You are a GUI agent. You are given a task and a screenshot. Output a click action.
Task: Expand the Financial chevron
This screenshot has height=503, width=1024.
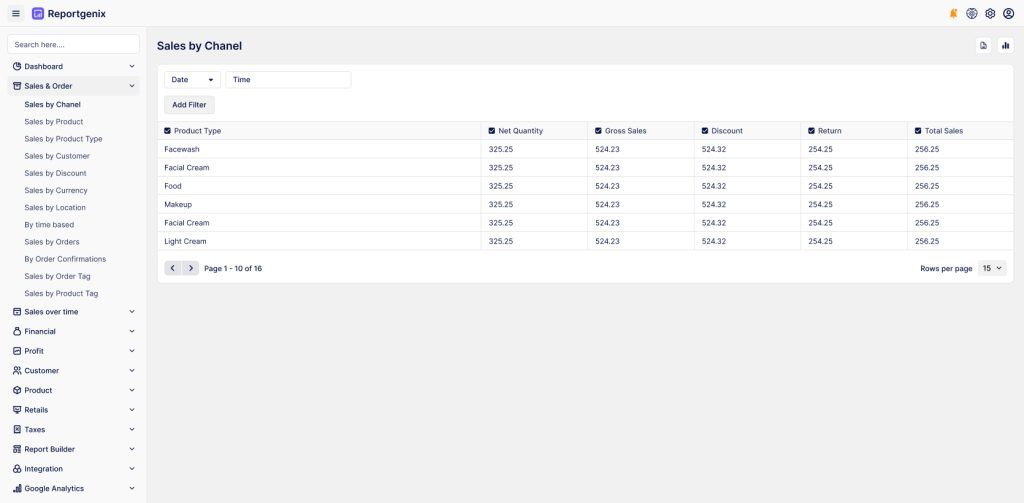pyautogui.click(x=132, y=331)
